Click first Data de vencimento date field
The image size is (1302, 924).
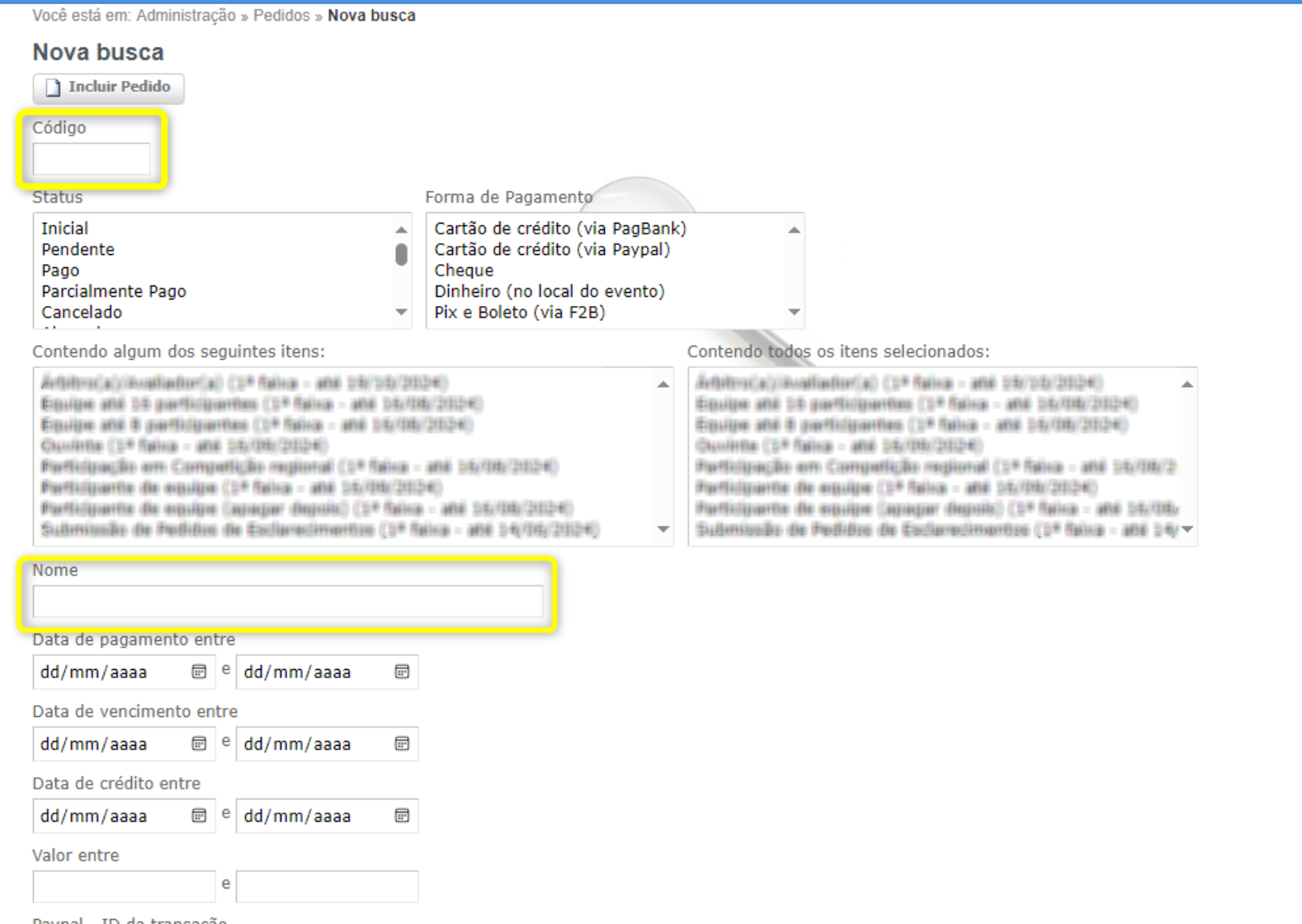[124, 743]
